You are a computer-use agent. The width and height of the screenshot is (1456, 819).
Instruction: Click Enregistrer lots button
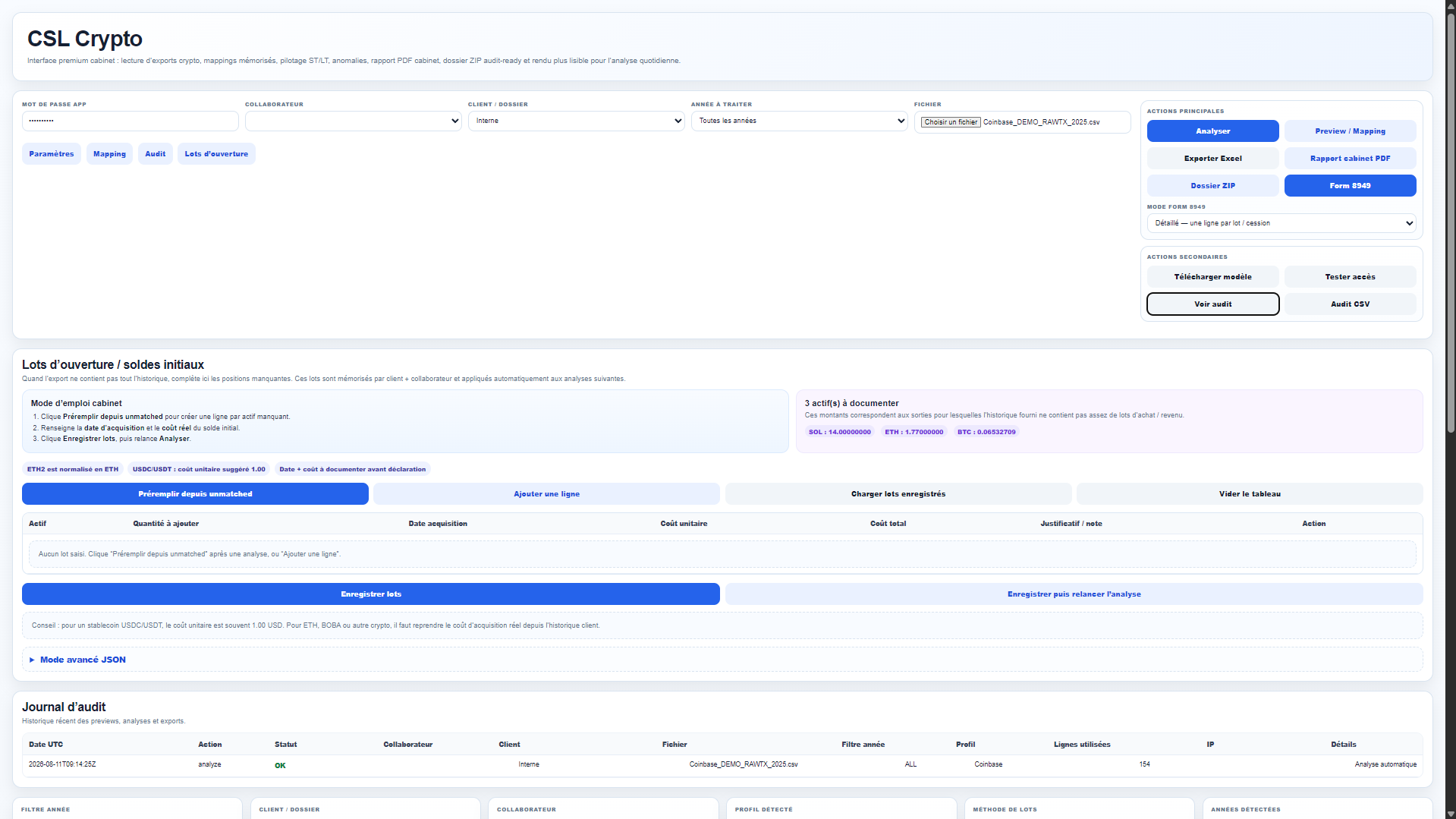pos(371,594)
